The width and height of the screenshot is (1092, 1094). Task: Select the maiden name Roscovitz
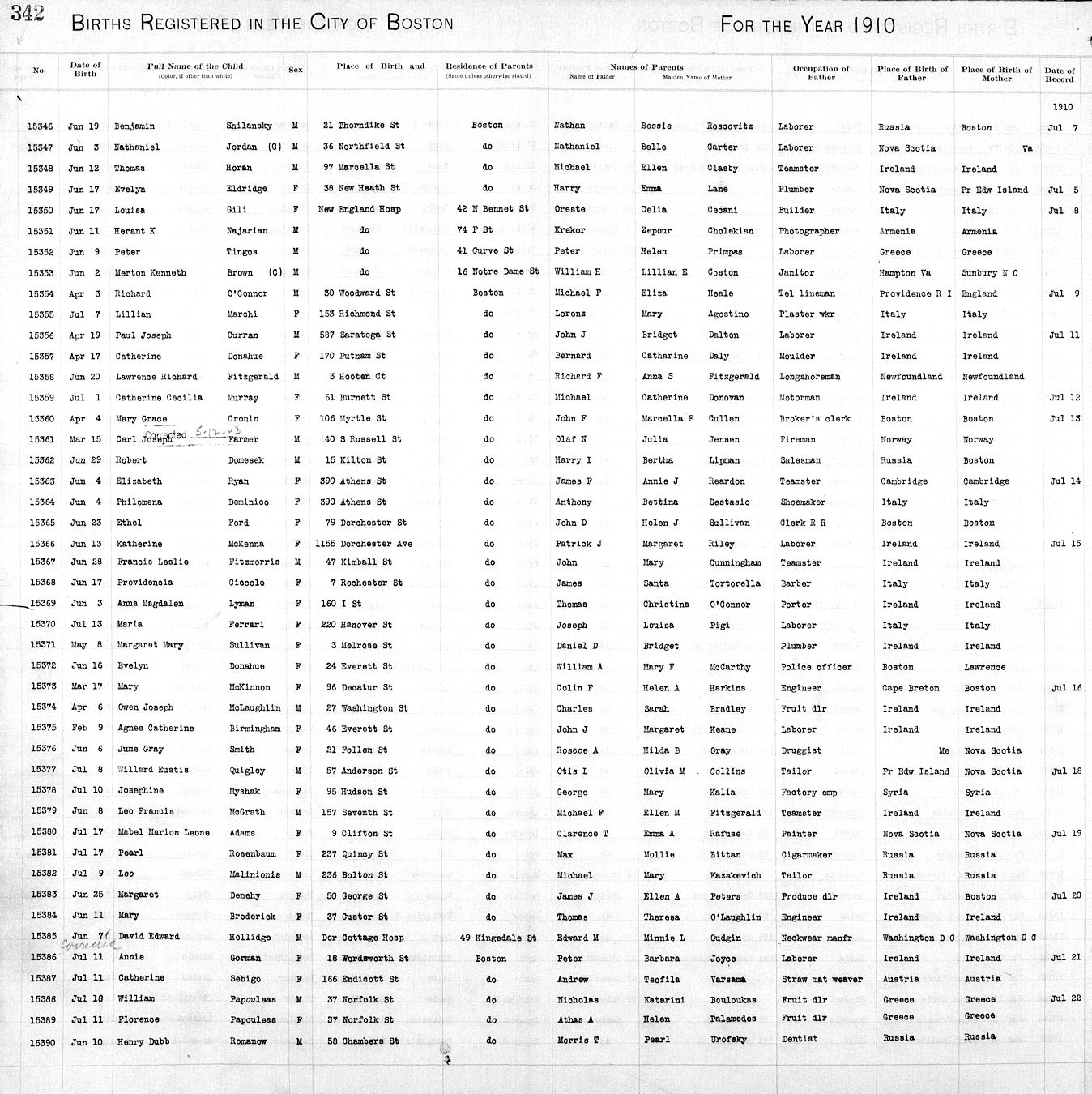tap(729, 126)
